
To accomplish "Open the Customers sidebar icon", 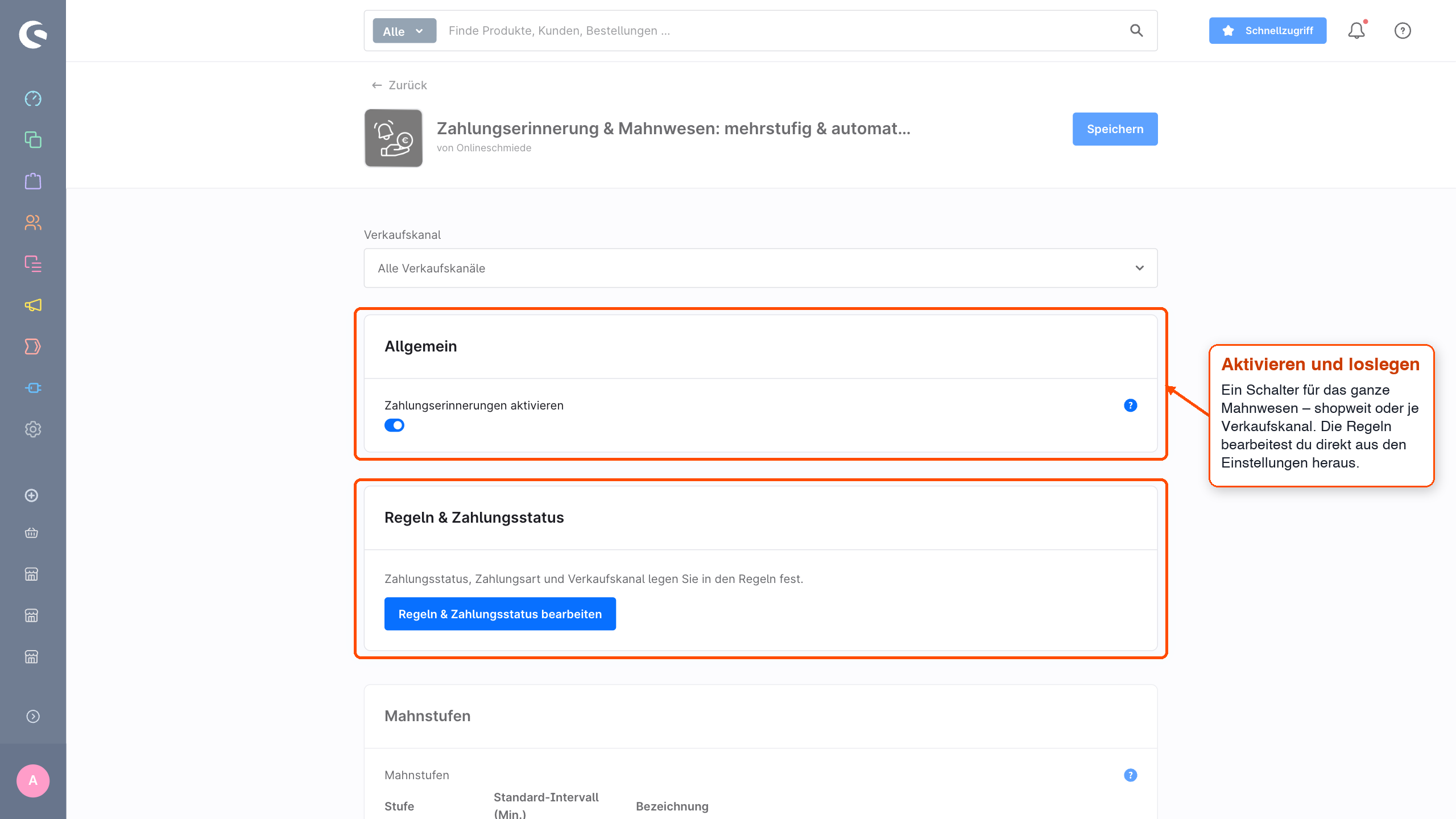I will [x=33, y=222].
